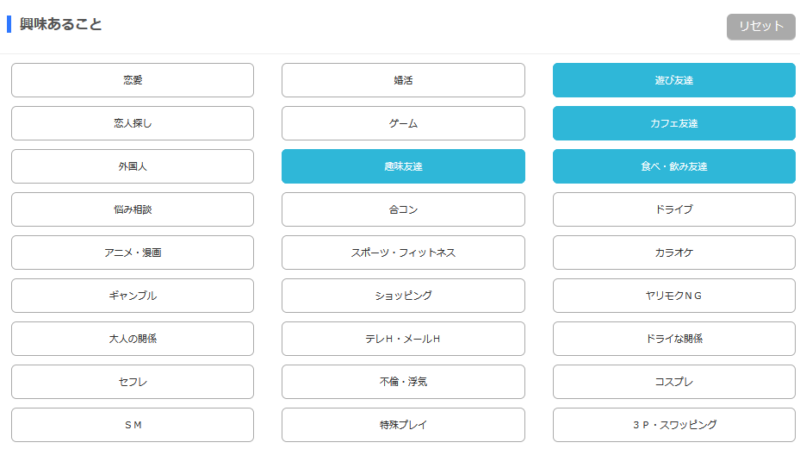Choose the 外国人 interest tag

tap(133, 166)
